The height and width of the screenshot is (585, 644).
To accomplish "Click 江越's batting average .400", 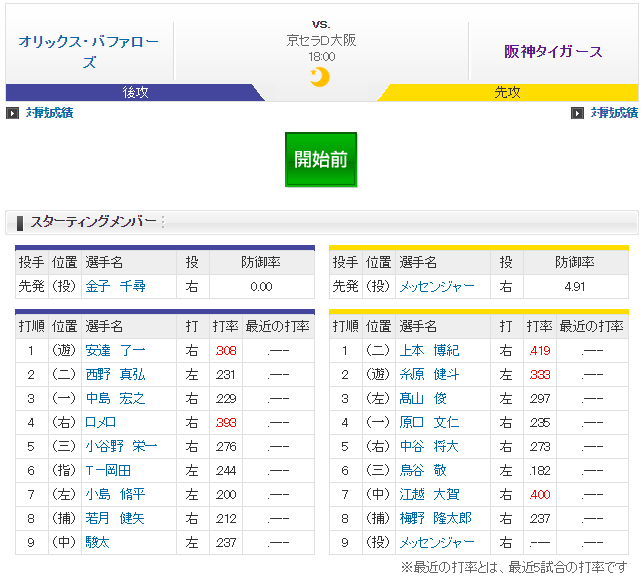I will (x=540, y=494).
